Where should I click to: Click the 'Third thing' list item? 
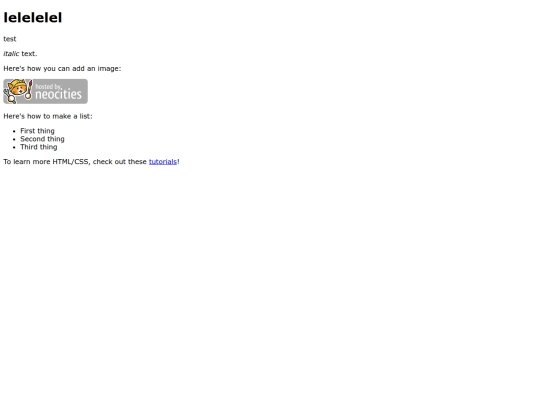pos(39,147)
